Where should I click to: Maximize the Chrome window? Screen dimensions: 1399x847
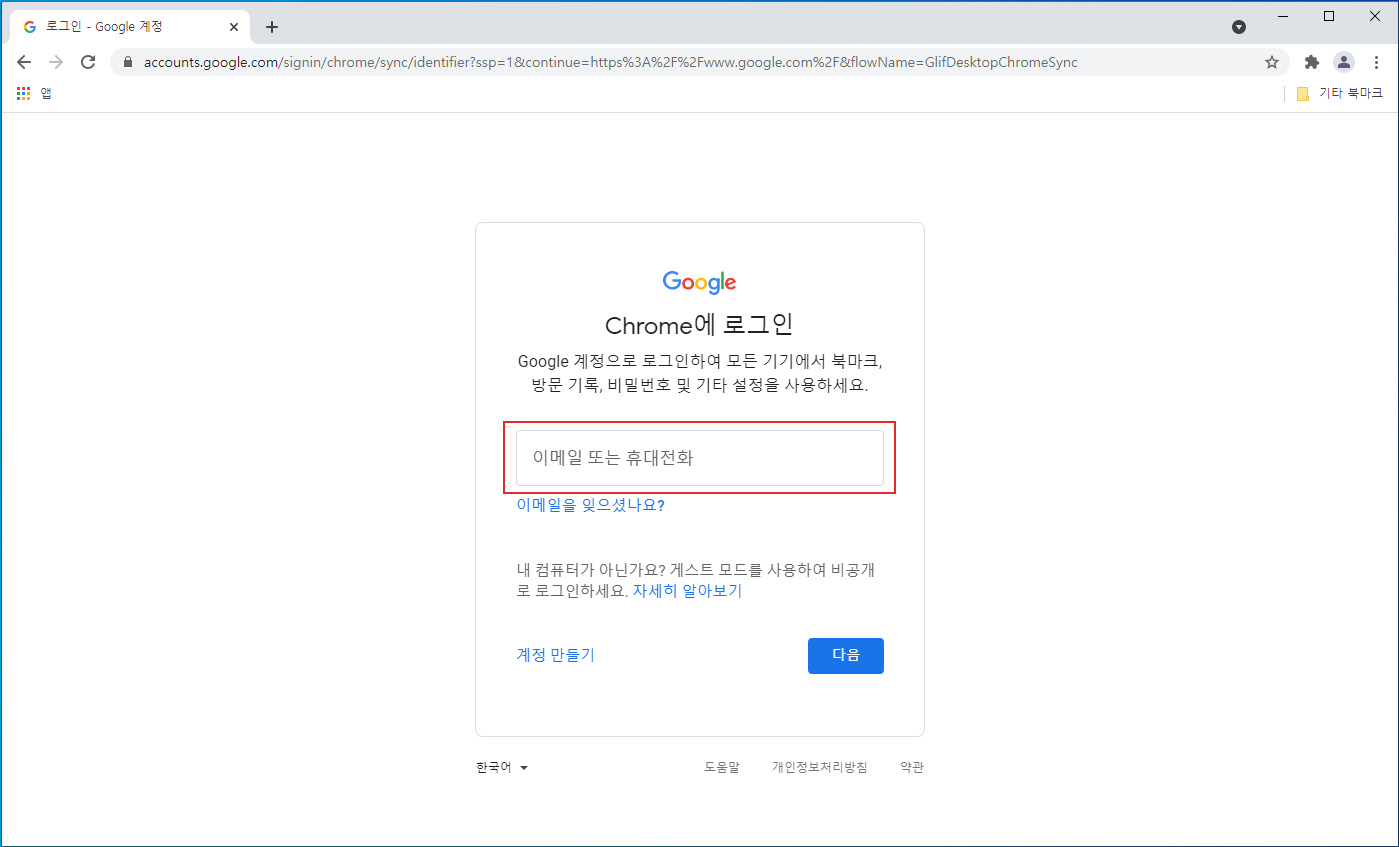[1329, 16]
